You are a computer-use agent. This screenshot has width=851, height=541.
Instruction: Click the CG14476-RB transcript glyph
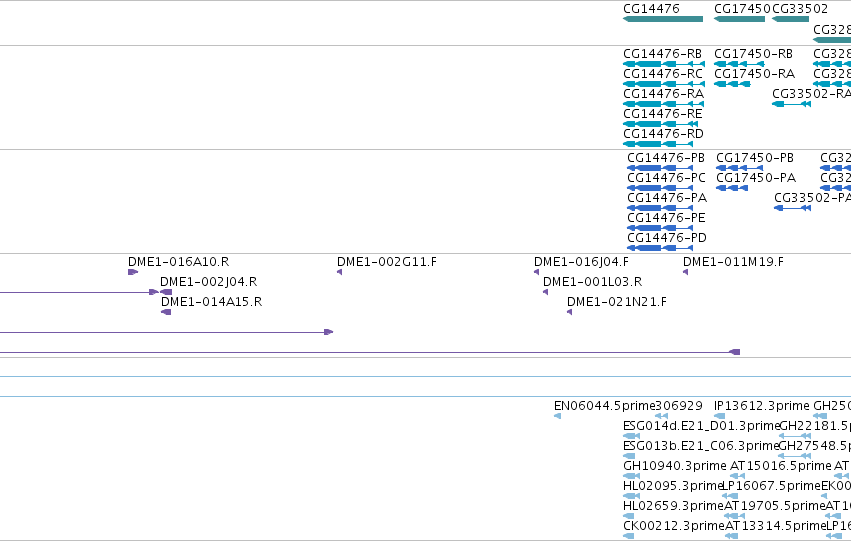click(x=664, y=64)
